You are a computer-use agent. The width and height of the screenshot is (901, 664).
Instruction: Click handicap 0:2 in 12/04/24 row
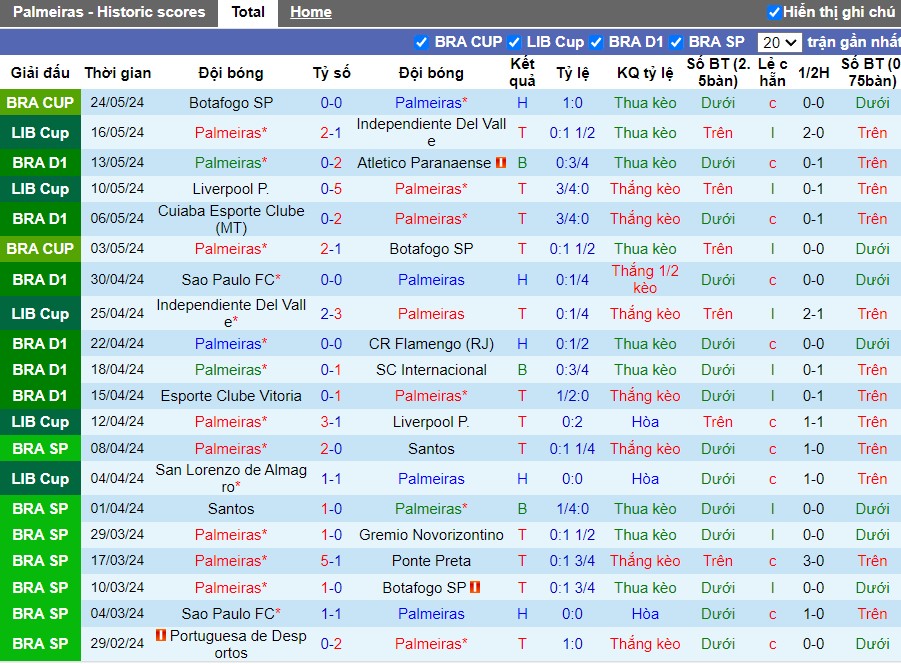point(572,422)
